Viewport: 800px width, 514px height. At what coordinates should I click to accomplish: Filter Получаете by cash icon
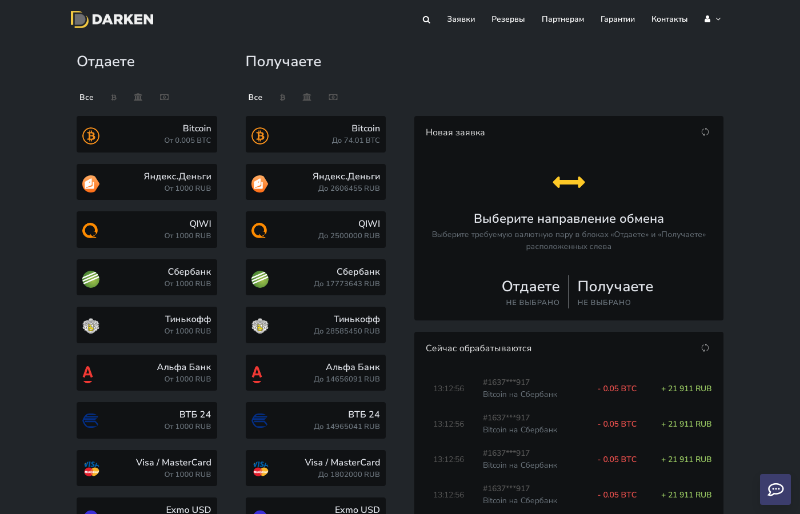coord(333,97)
